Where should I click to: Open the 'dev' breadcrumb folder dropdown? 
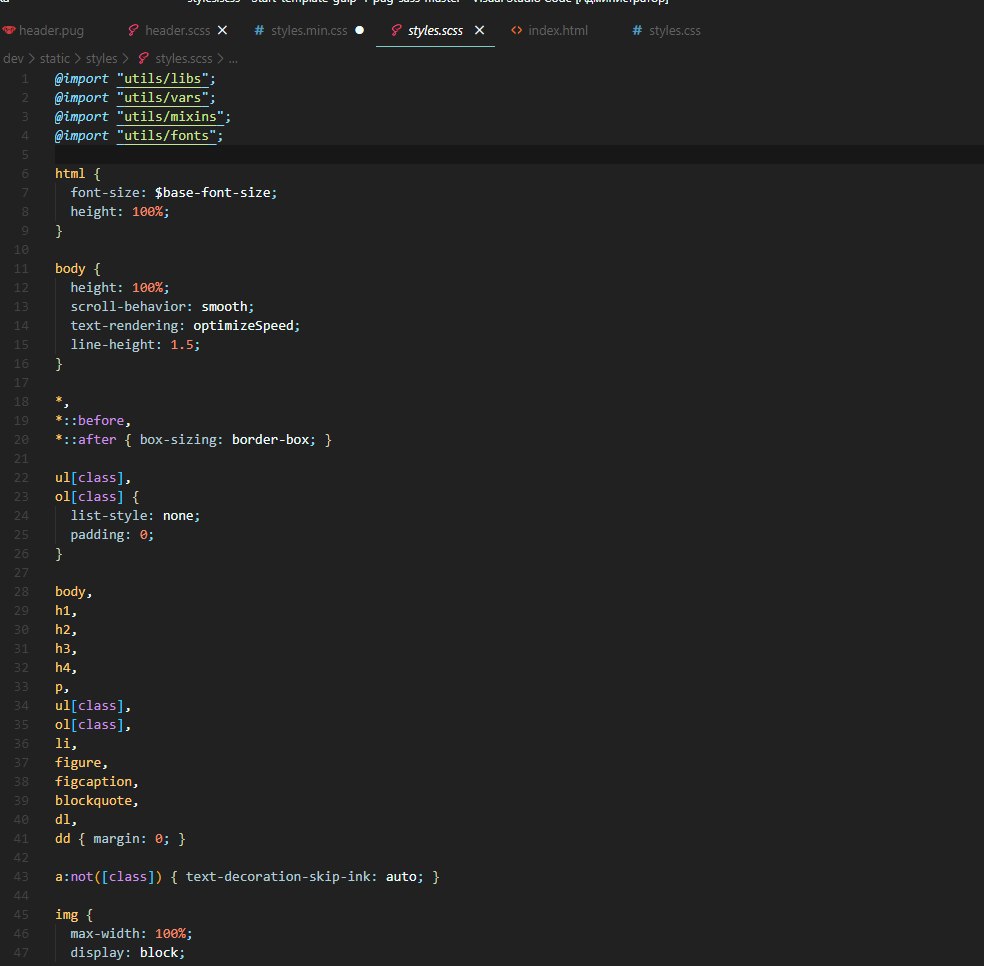(x=14, y=59)
